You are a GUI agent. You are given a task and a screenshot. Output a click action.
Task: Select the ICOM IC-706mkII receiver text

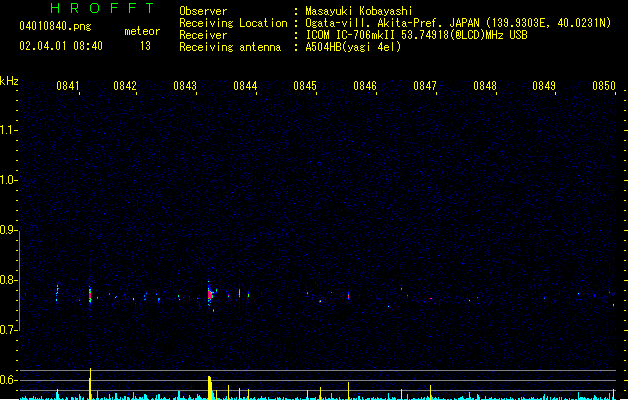pos(416,35)
